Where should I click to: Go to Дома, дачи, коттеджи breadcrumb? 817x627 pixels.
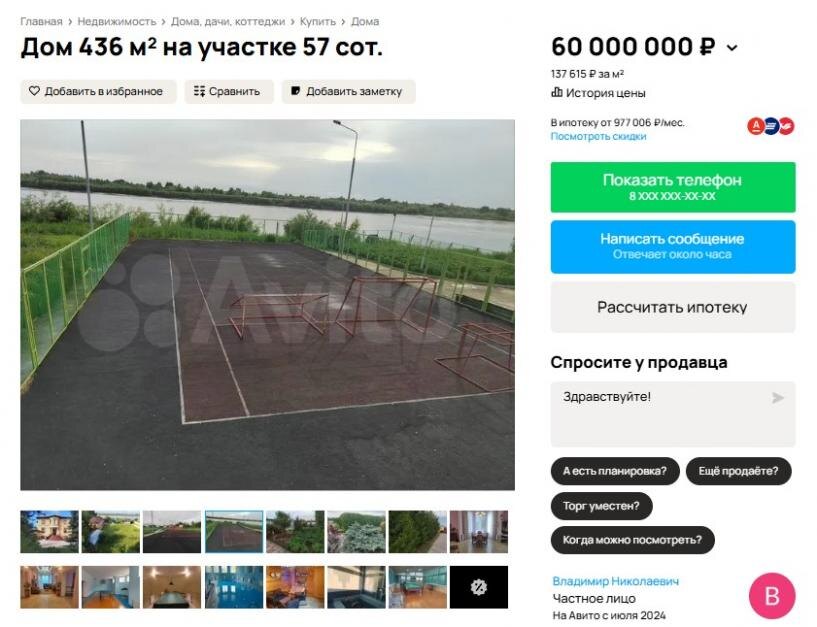[228, 22]
